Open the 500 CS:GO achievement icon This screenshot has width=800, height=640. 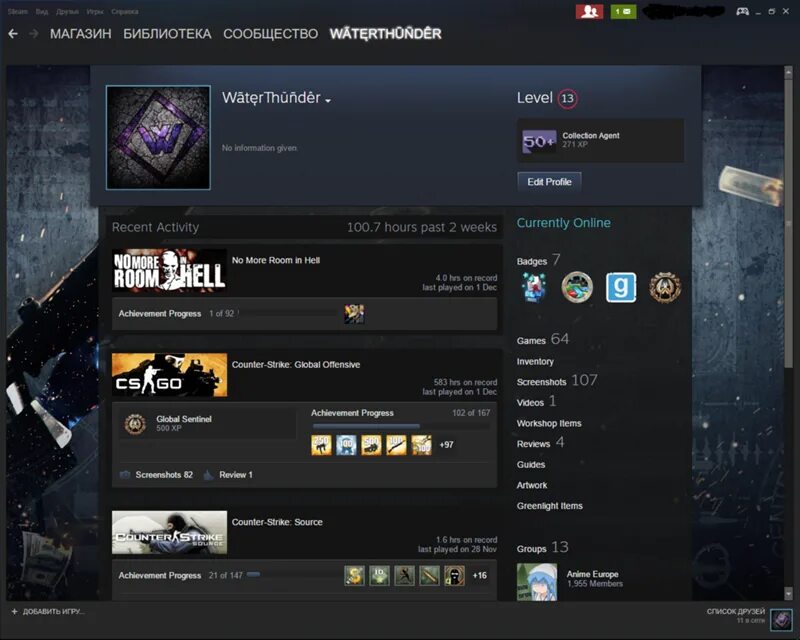click(x=371, y=445)
